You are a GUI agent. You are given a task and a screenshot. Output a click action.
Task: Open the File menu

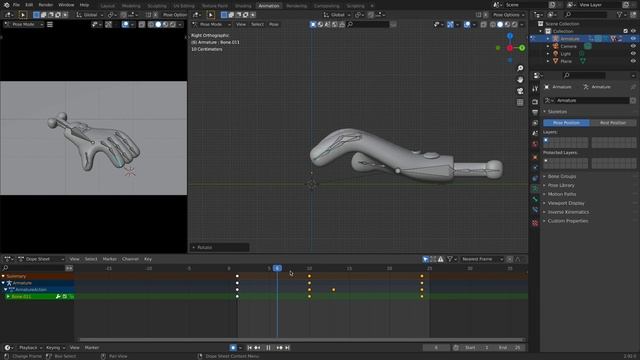(x=16, y=5)
